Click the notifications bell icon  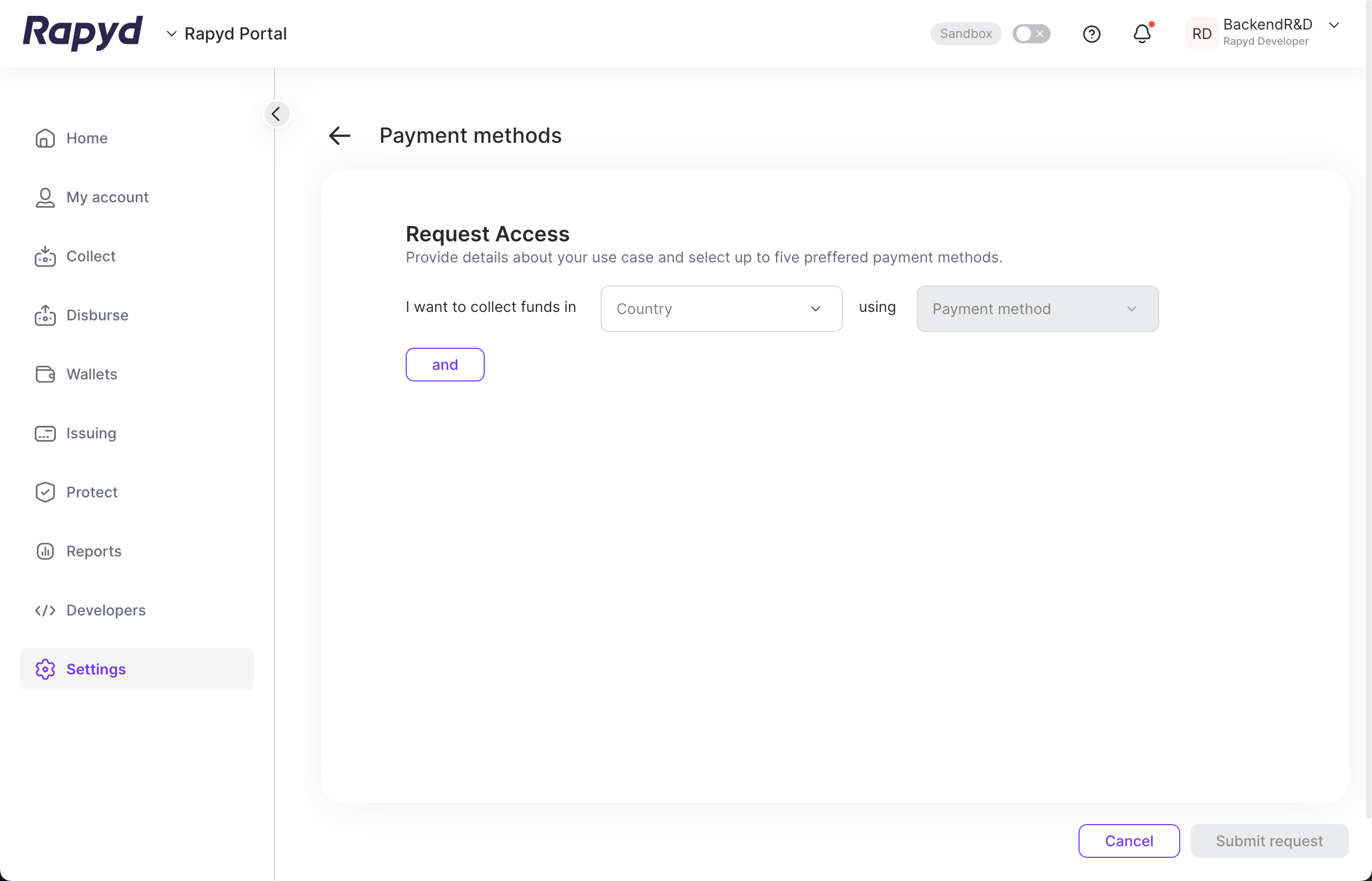[x=1144, y=34]
